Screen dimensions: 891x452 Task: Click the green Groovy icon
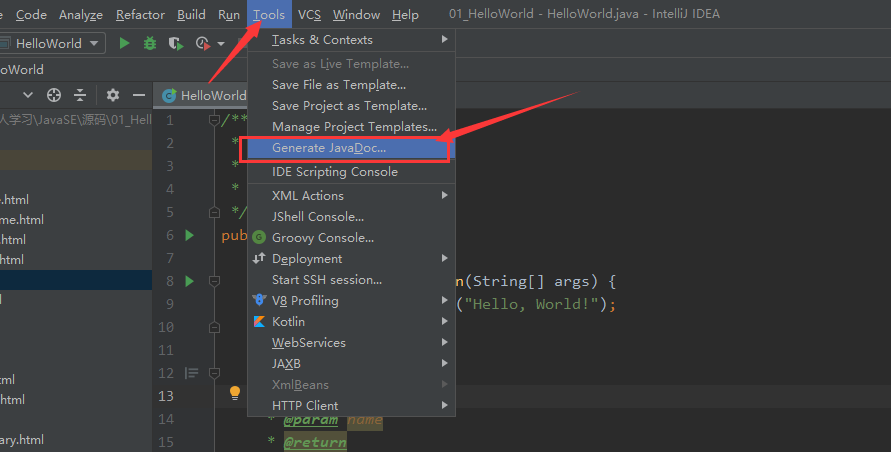(x=259, y=238)
